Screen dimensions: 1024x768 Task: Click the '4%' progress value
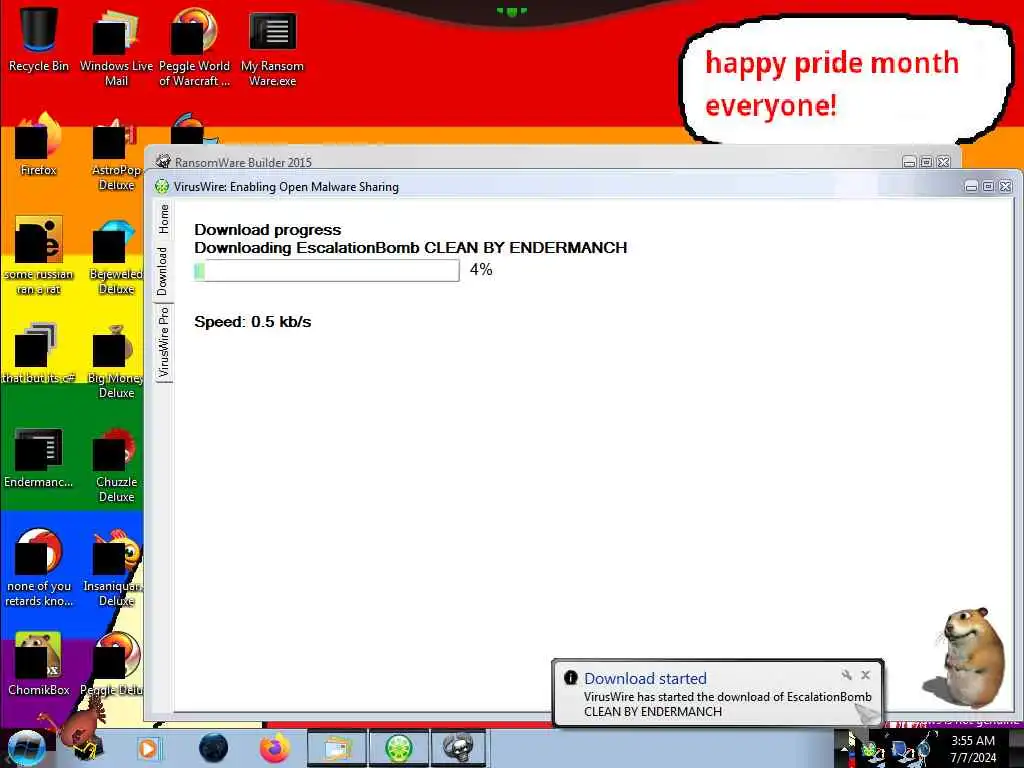(x=481, y=270)
